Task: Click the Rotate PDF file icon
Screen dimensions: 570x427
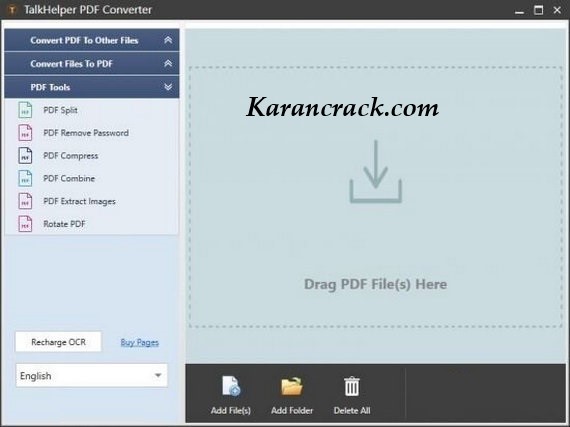Action: coord(25,224)
